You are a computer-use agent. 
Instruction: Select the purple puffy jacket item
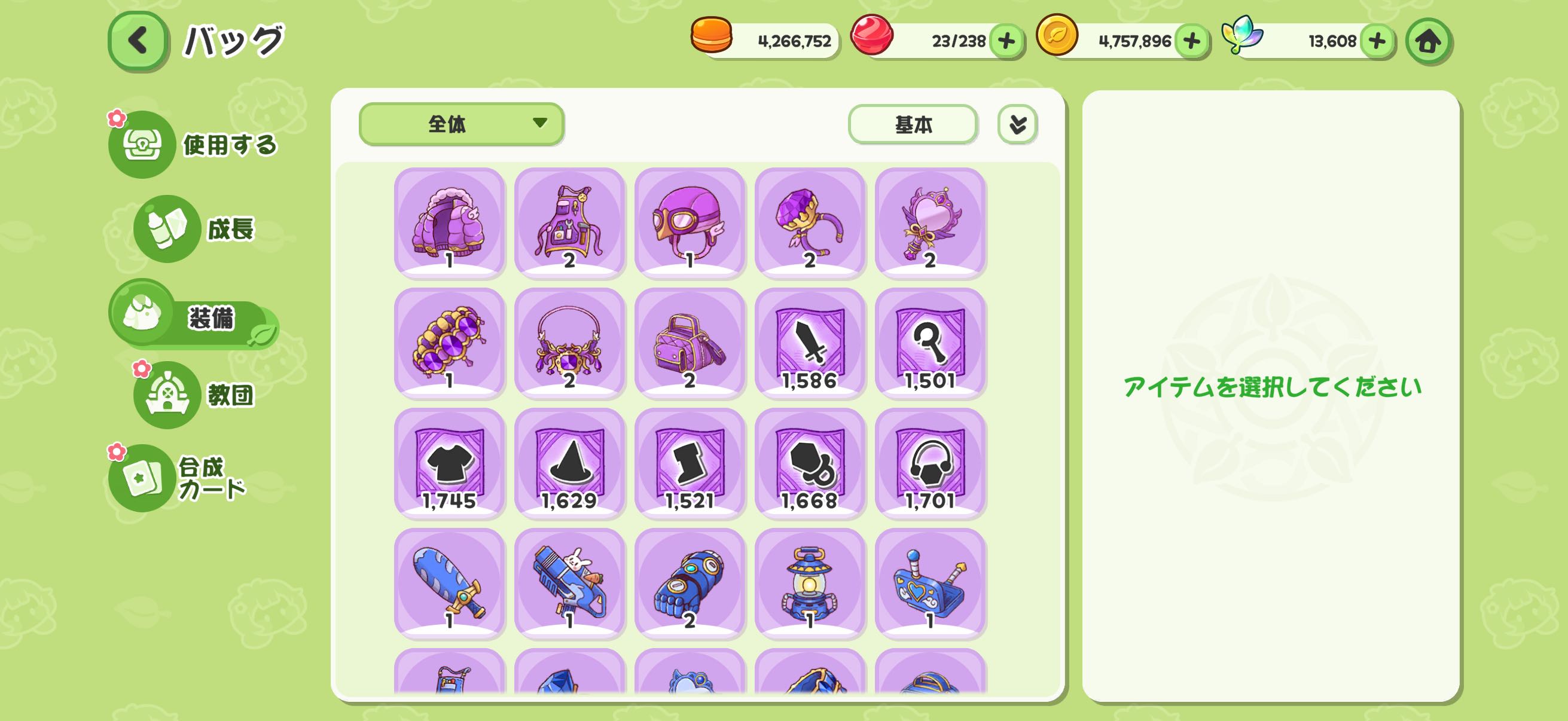(x=449, y=222)
